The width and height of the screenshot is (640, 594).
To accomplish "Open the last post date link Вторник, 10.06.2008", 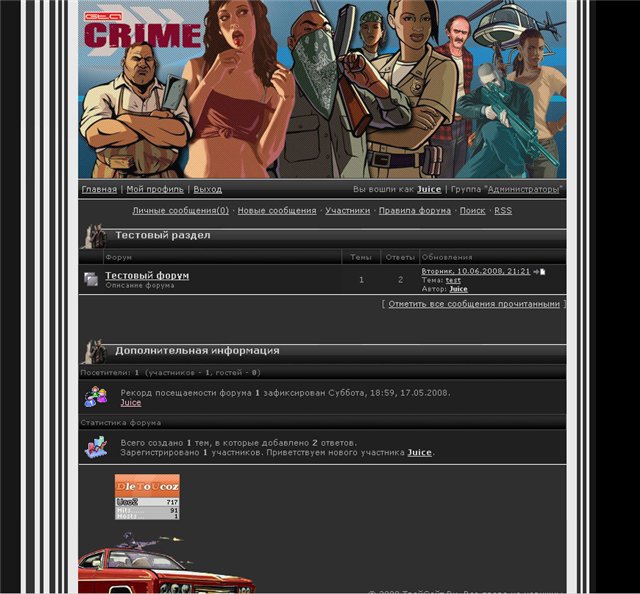I will click(476, 271).
